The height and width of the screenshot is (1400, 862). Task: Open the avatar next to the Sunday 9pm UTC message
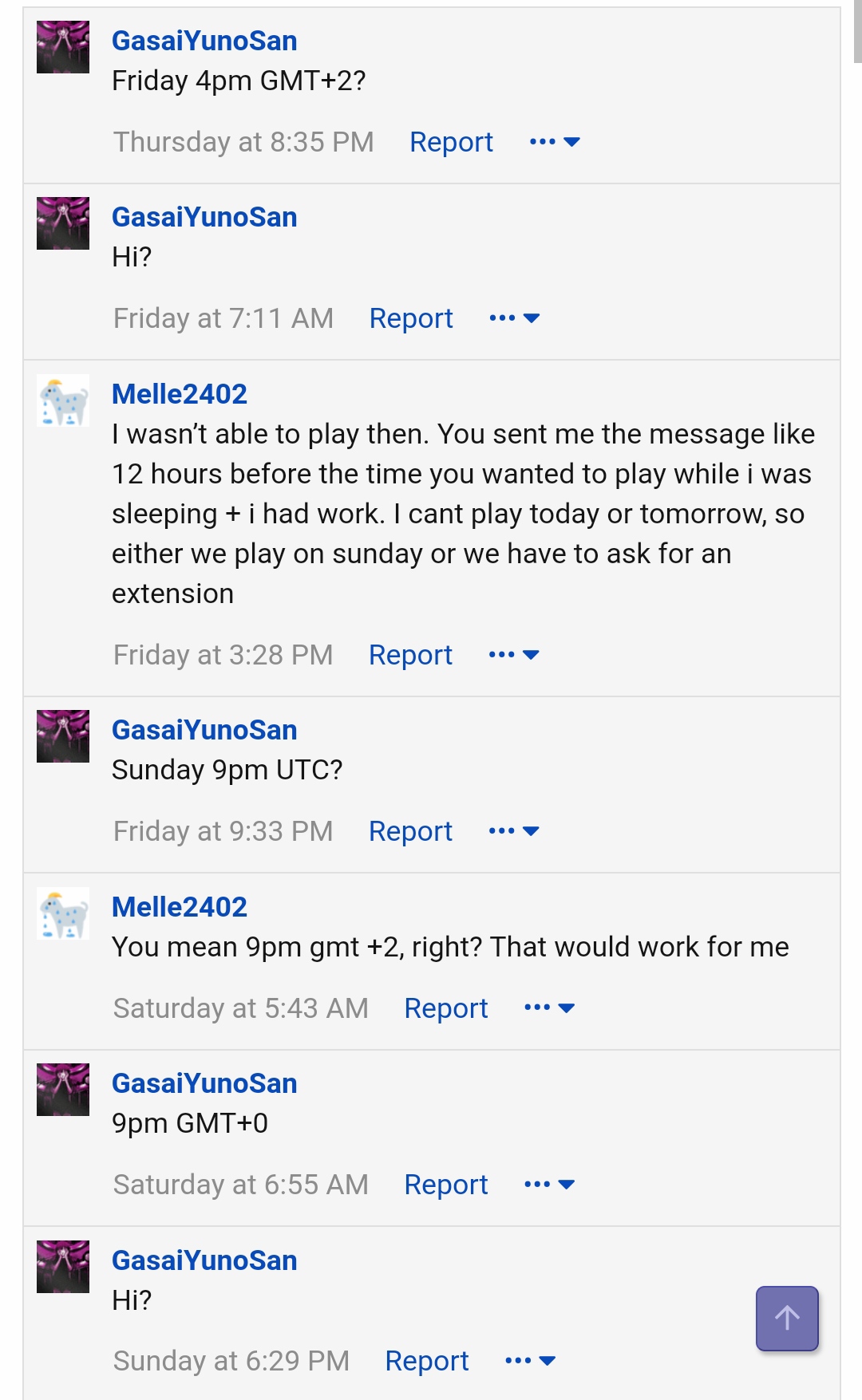[63, 736]
